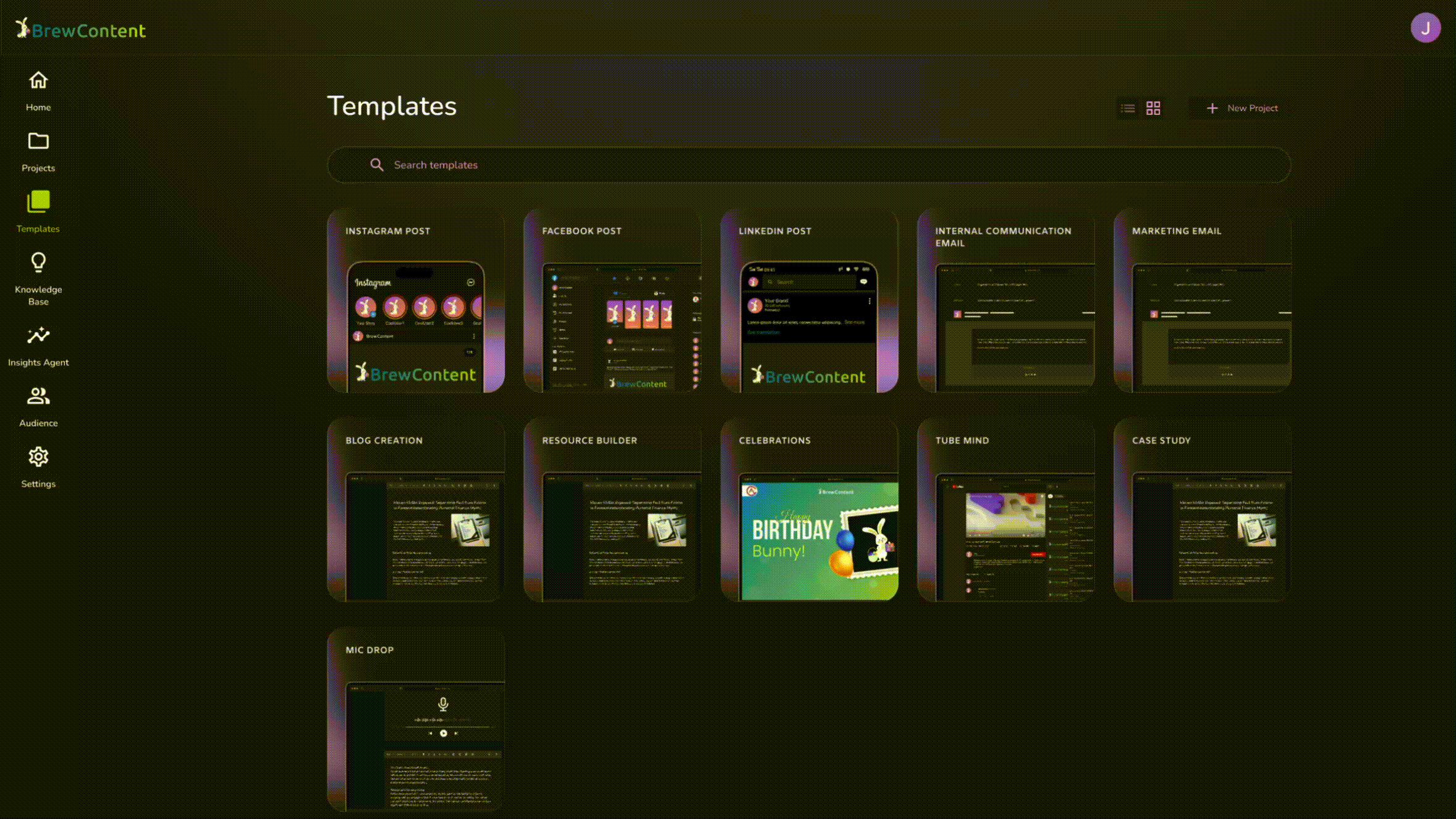Click the New Project button
This screenshot has width=1456, height=819.
coord(1242,108)
